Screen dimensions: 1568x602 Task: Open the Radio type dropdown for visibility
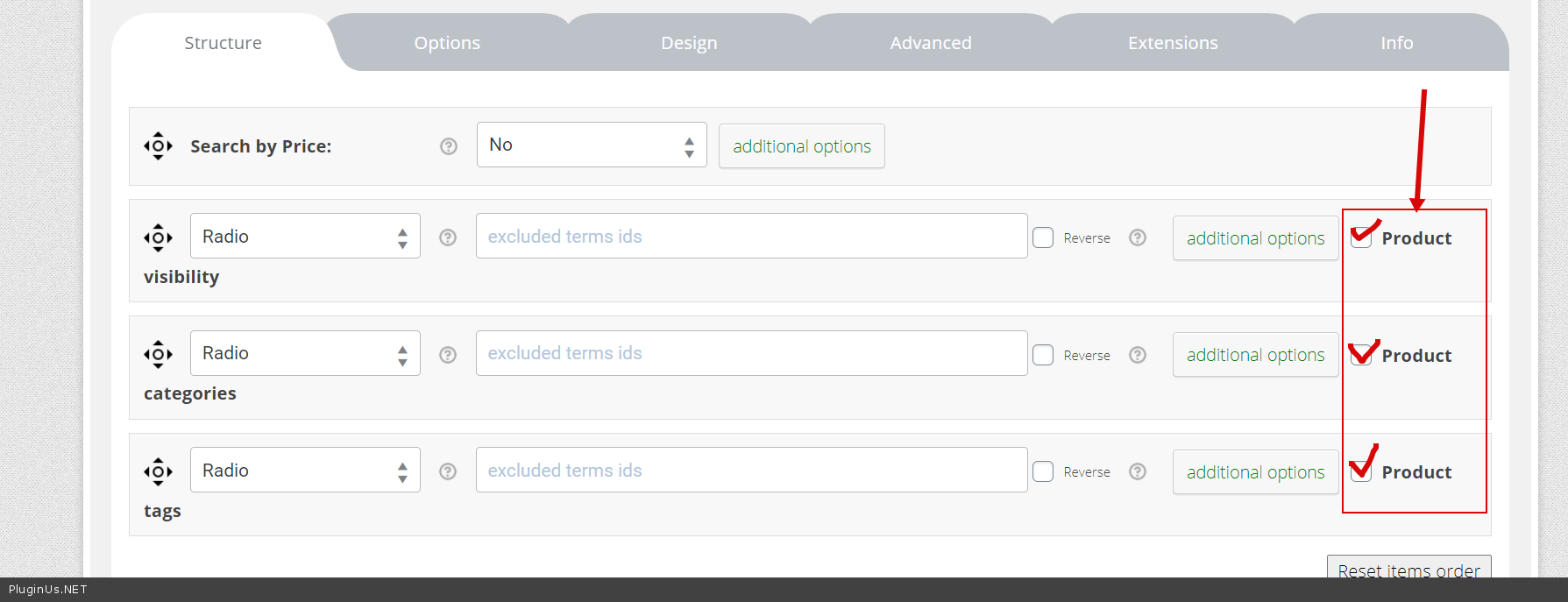pyautogui.click(x=305, y=237)
